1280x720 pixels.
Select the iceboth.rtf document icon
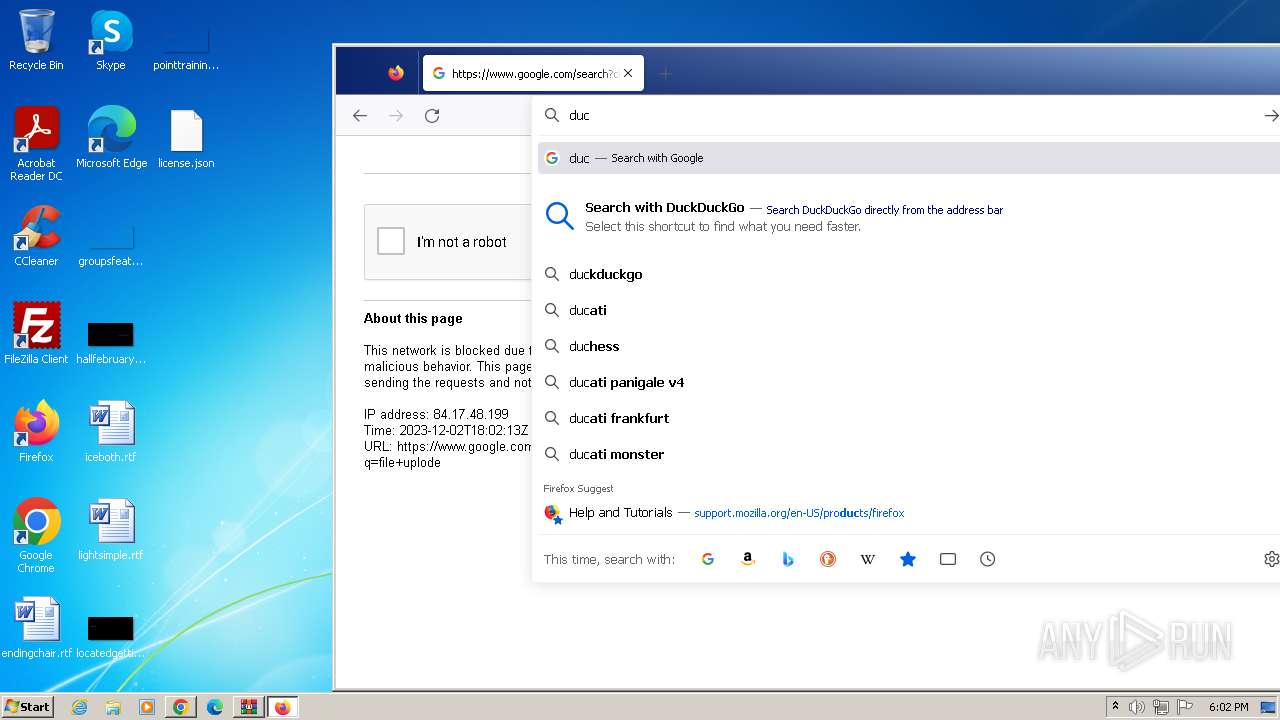(111, 432)
